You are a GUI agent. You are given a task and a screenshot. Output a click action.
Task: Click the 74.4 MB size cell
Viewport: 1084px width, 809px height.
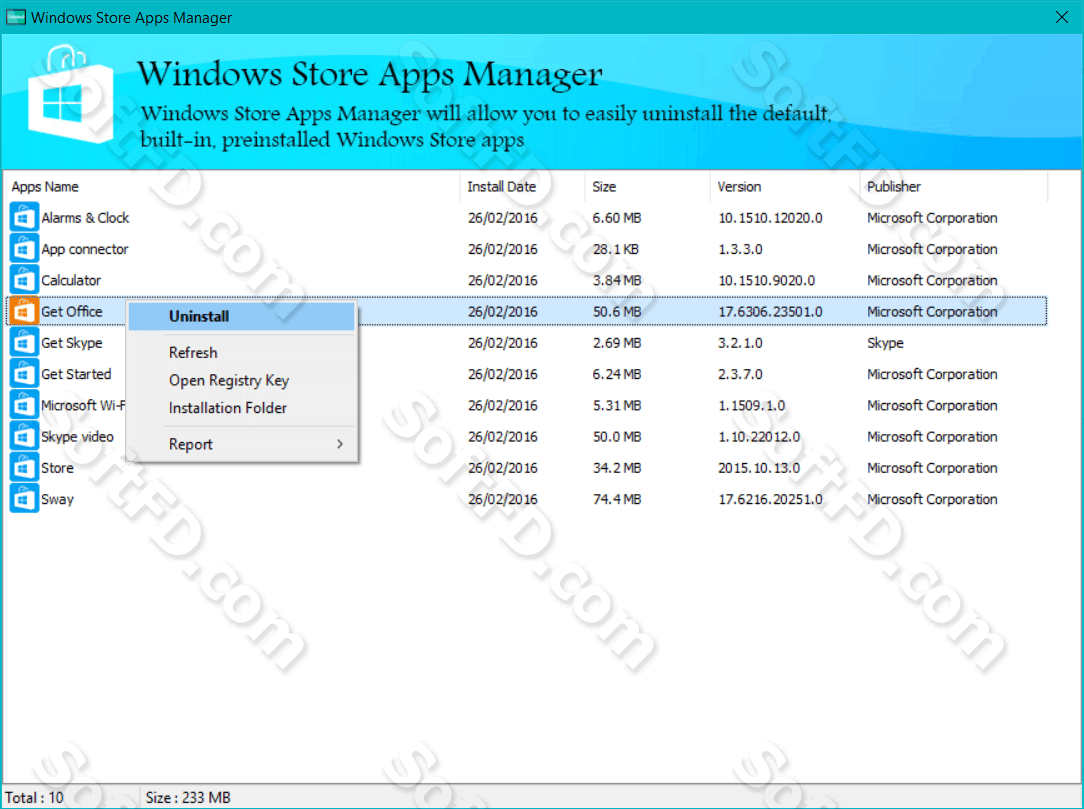[x=617, y=499]
